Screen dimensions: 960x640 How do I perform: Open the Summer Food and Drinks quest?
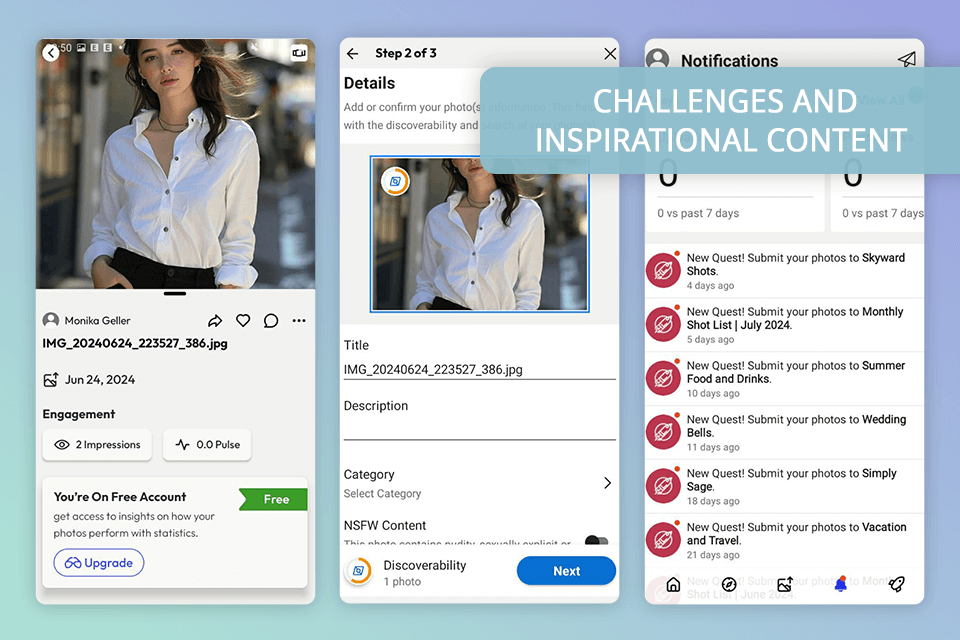(784, 379)
